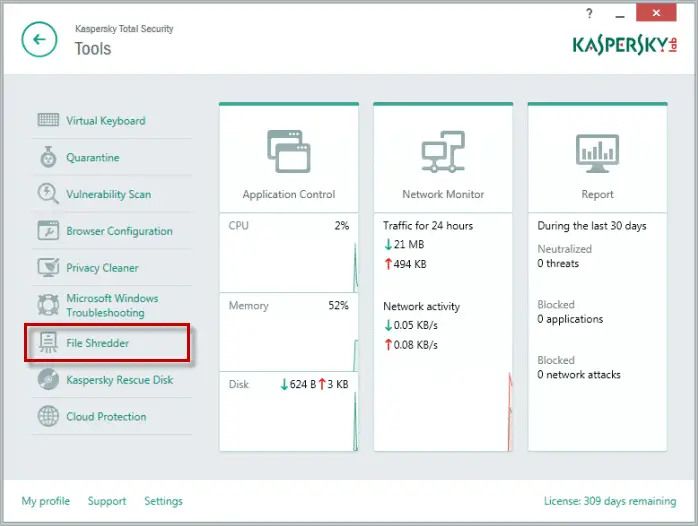The width and height of the screenshot is (698, 526).
Task: Click the Windows Troubleshooting lifebuoy icon
Action: 48,305
